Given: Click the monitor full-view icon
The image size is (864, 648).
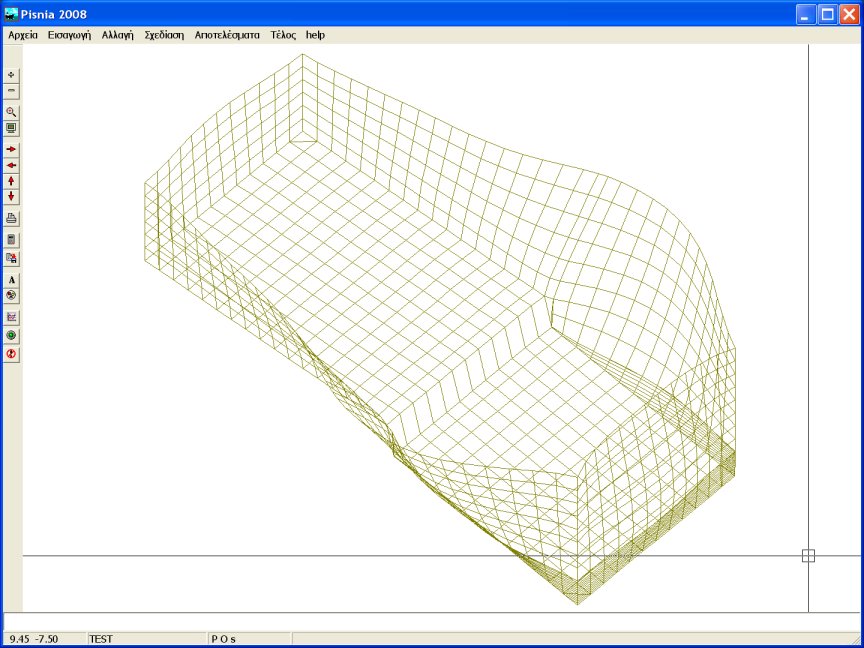Looking at the screenshot, I should tap(12, 128).
